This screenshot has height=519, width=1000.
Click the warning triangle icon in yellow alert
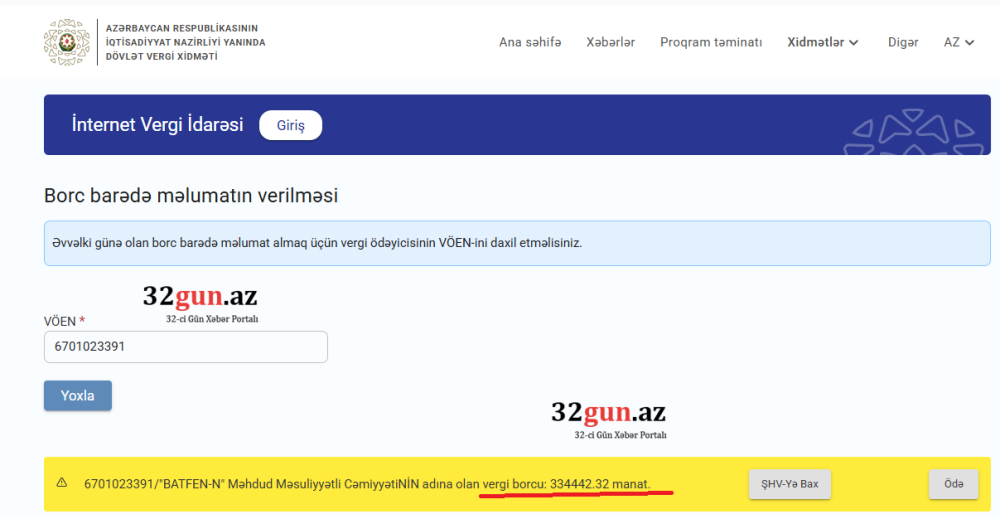pos(62,483)
